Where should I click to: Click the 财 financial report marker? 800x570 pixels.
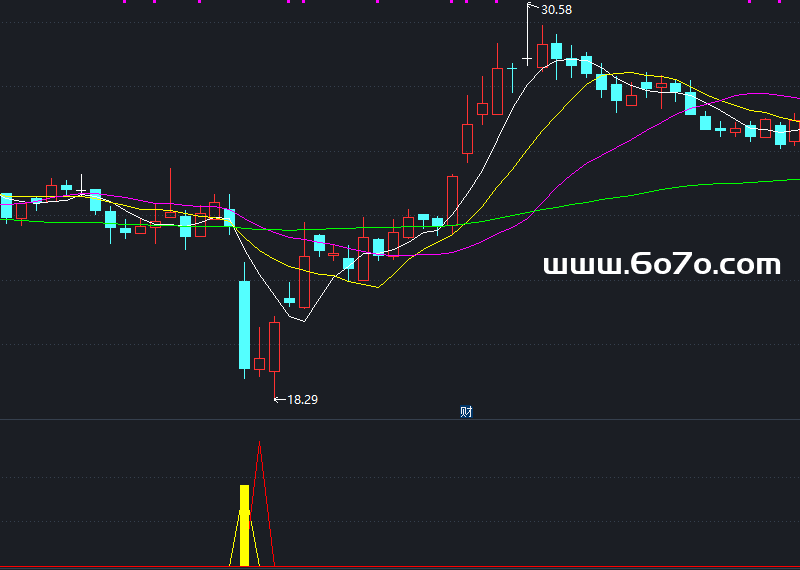click(x=466, y=412)
